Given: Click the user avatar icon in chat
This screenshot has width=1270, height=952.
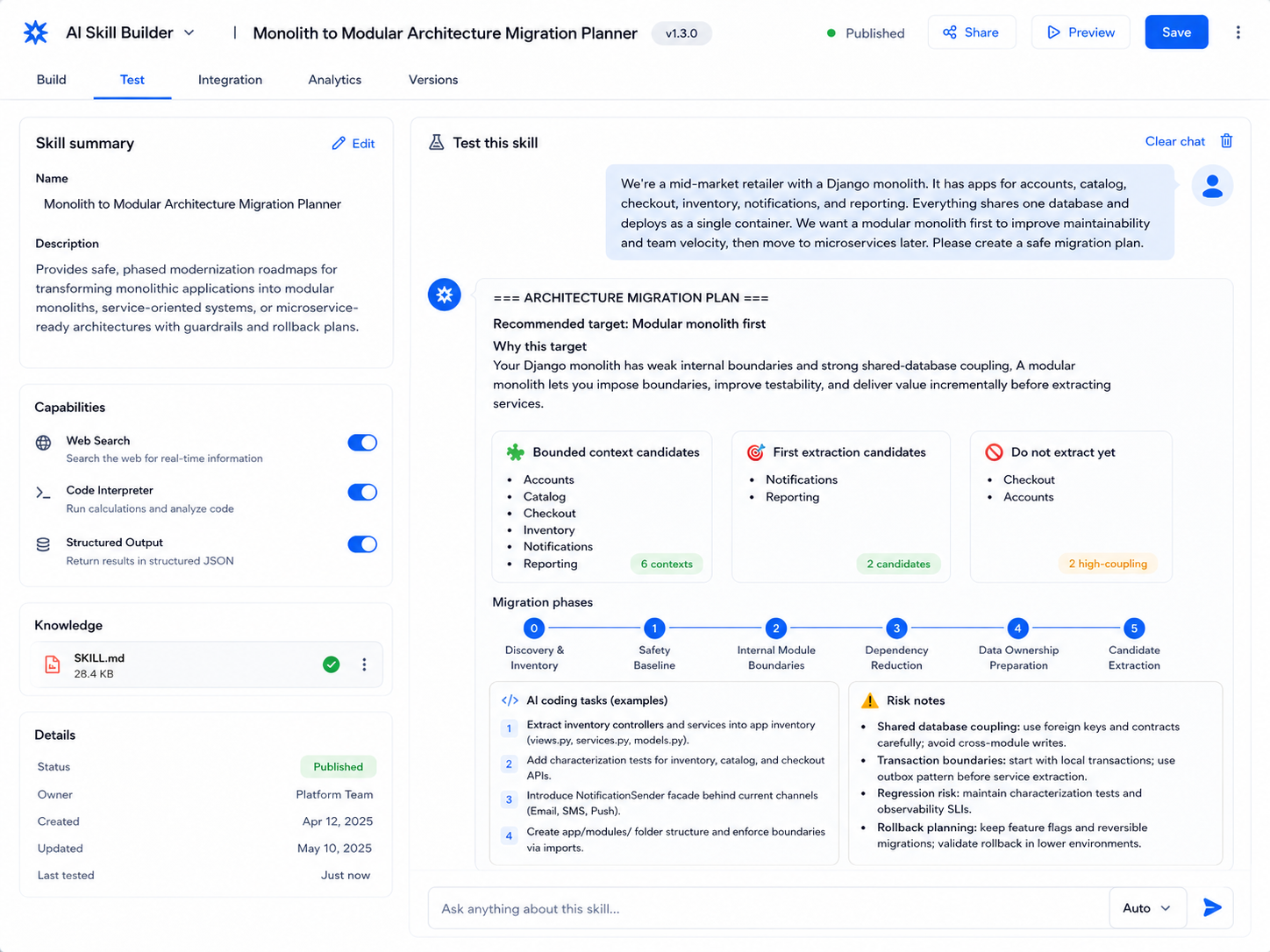Looking at the screenshot, I should (x=1212, y=186).
